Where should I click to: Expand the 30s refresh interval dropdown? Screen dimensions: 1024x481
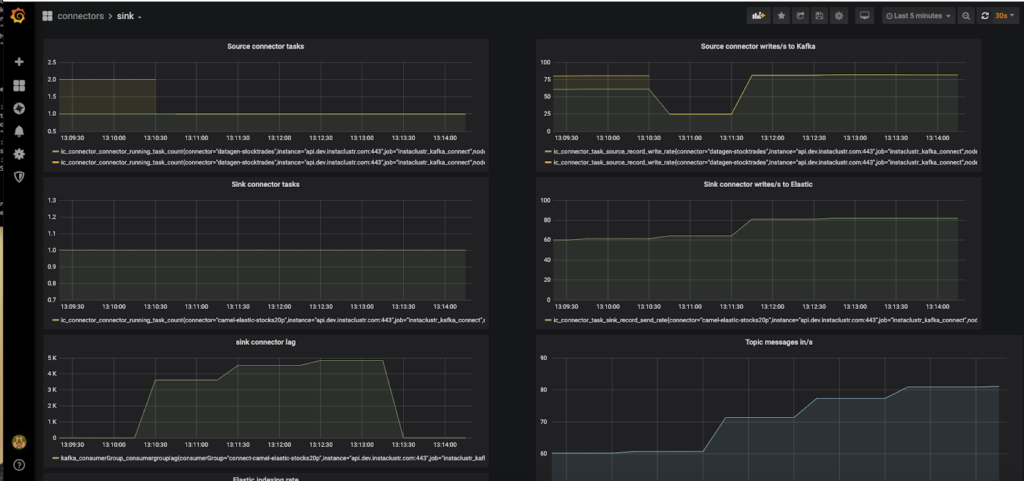1002,16
